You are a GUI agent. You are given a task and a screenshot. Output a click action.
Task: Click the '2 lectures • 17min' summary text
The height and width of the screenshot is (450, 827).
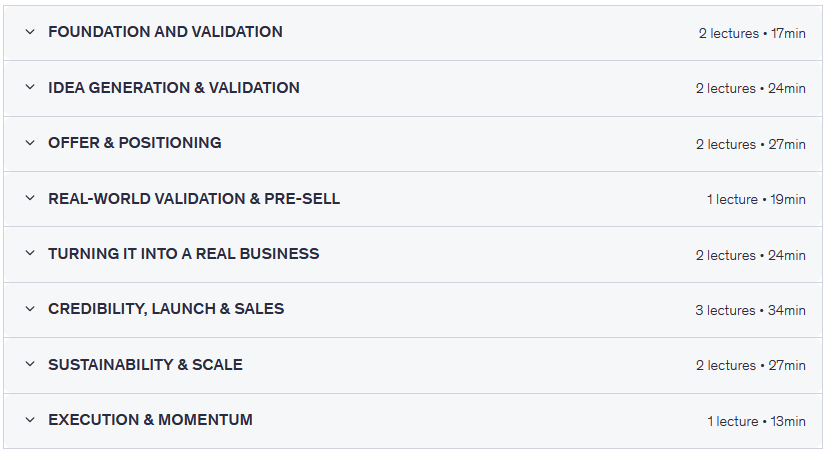(x=751, y=33)
